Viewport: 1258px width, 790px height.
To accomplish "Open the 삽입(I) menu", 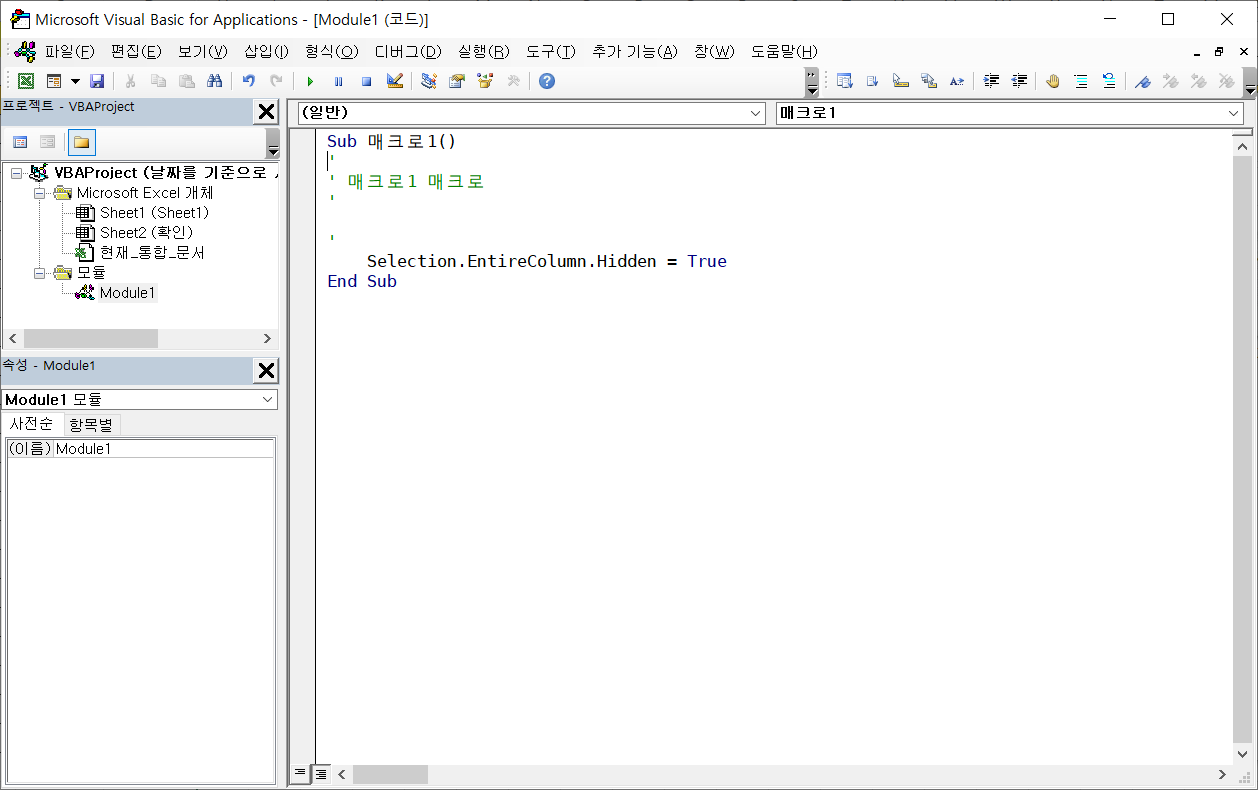I will [266, 51].
